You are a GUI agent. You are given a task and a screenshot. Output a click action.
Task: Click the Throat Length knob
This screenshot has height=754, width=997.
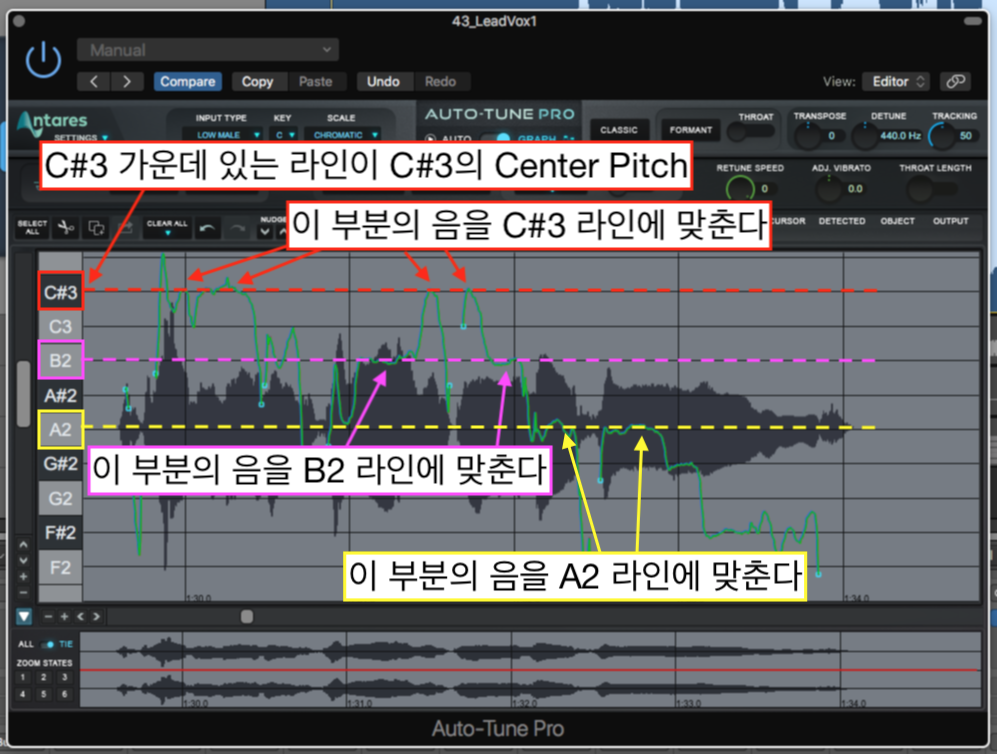921,189
